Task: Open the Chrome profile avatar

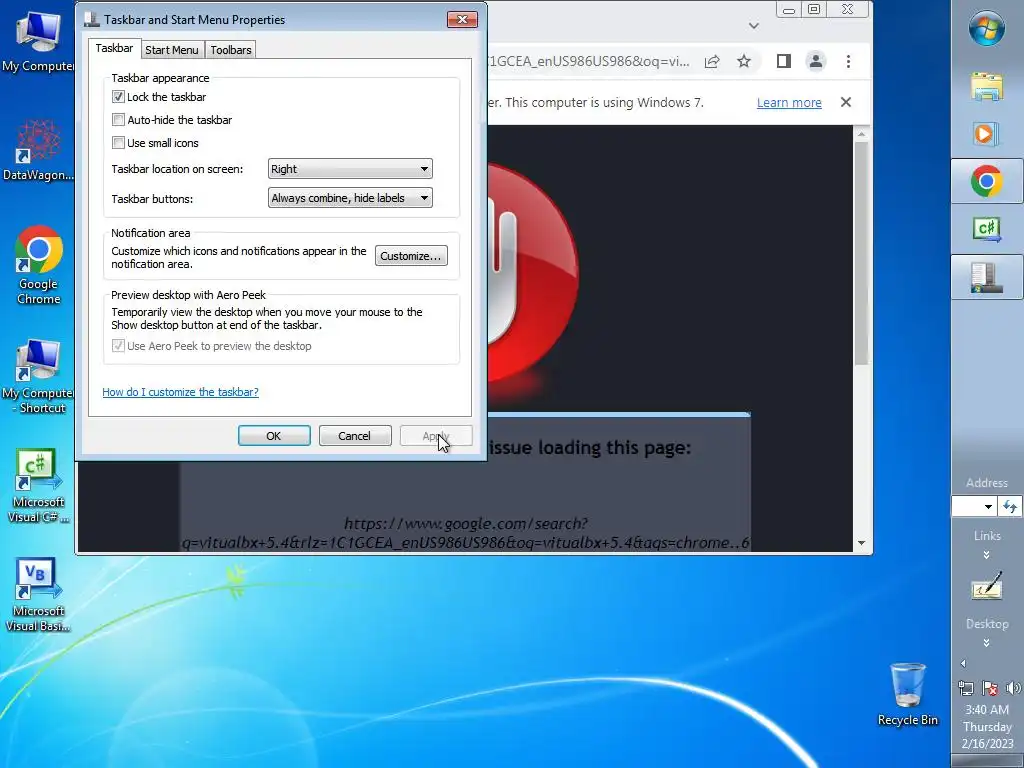Action: (x=816, y=61)
